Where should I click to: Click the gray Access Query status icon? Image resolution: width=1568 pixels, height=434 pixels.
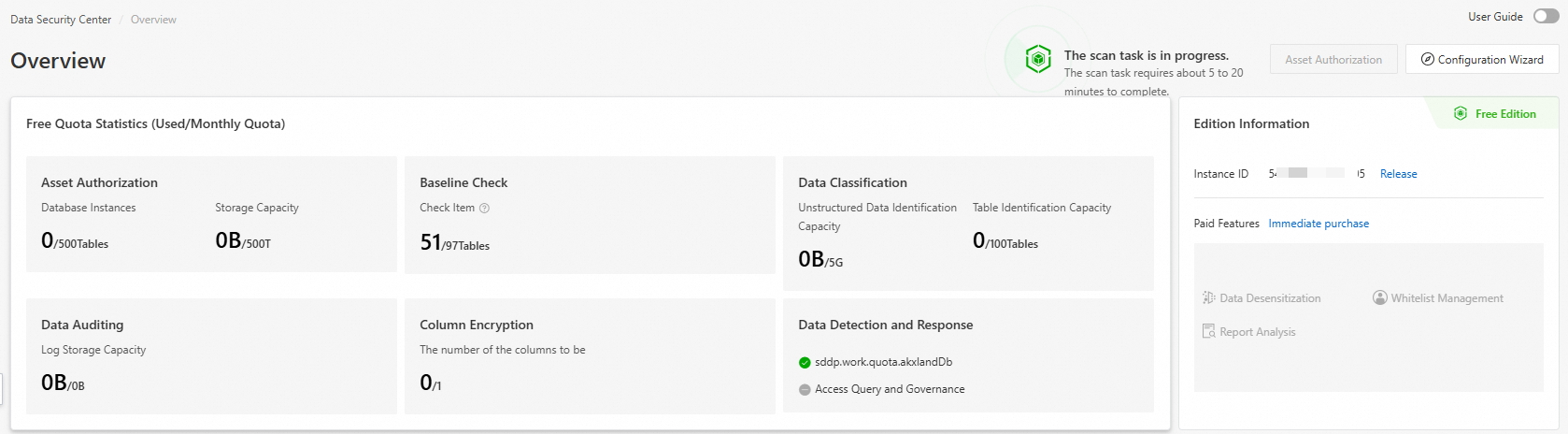coord(805,390)
